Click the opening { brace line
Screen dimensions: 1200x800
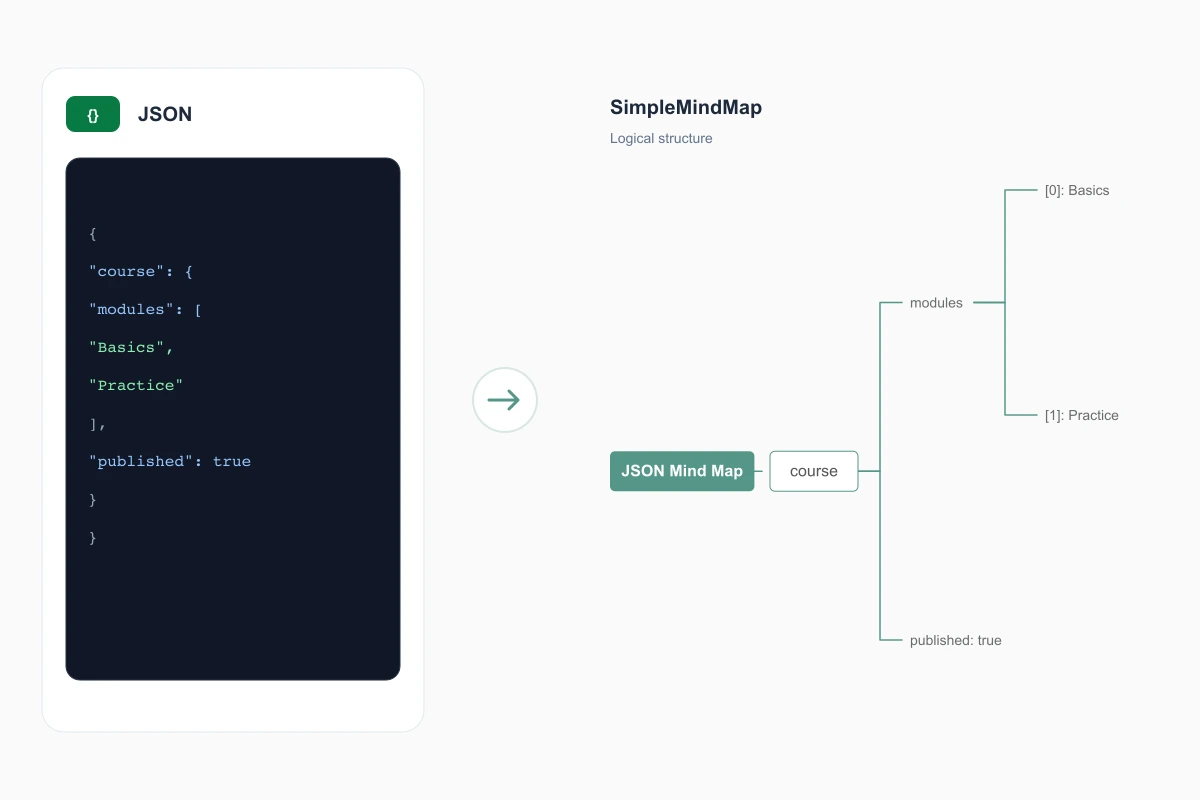pos(93,233)
